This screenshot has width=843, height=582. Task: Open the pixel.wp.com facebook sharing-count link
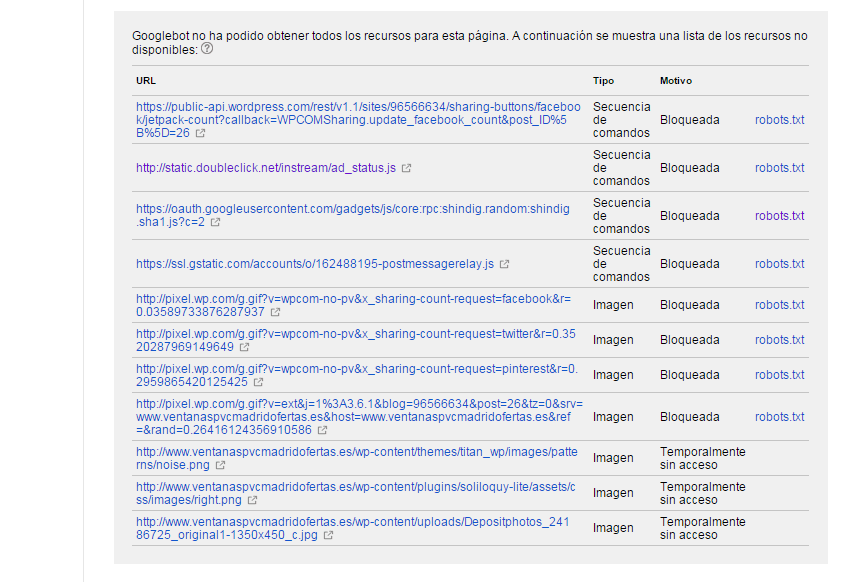pyautogui.click(x=353, y=305)
